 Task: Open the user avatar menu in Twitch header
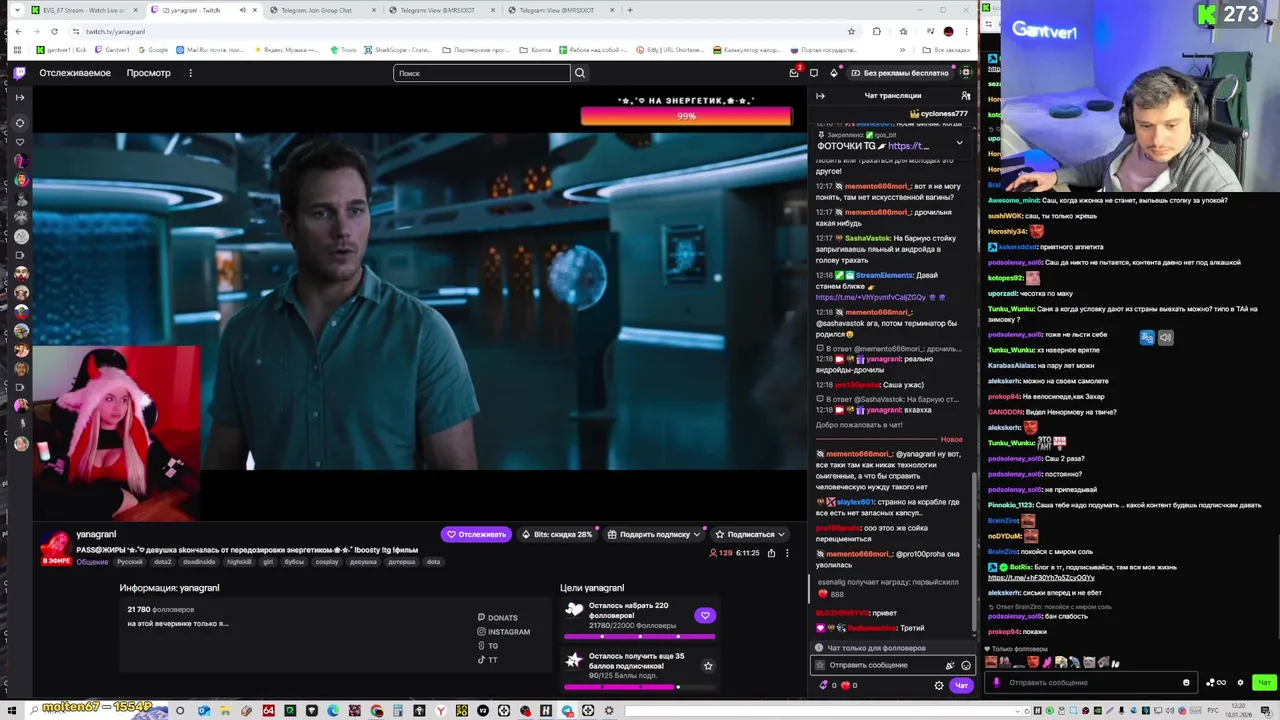[966, 73]
